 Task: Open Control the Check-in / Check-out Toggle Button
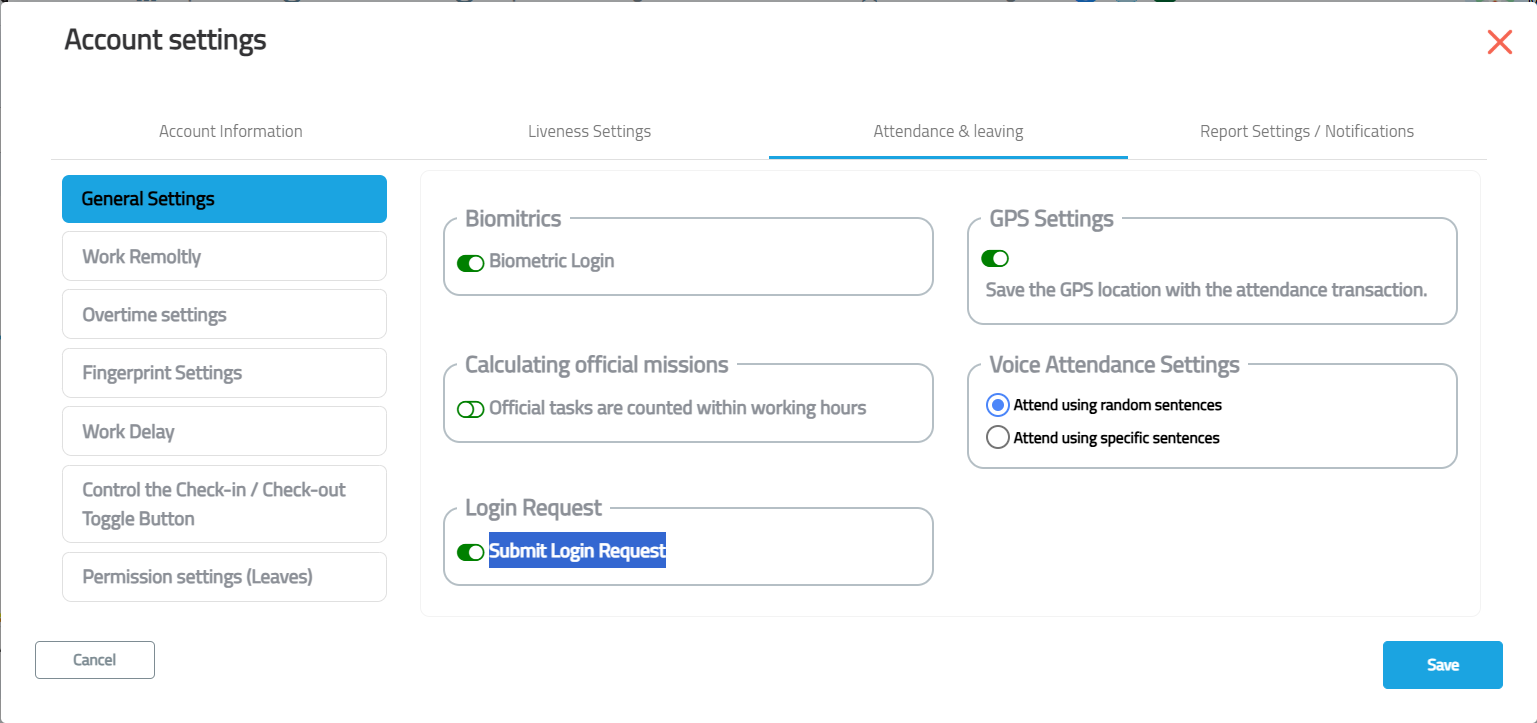(224, 504)
